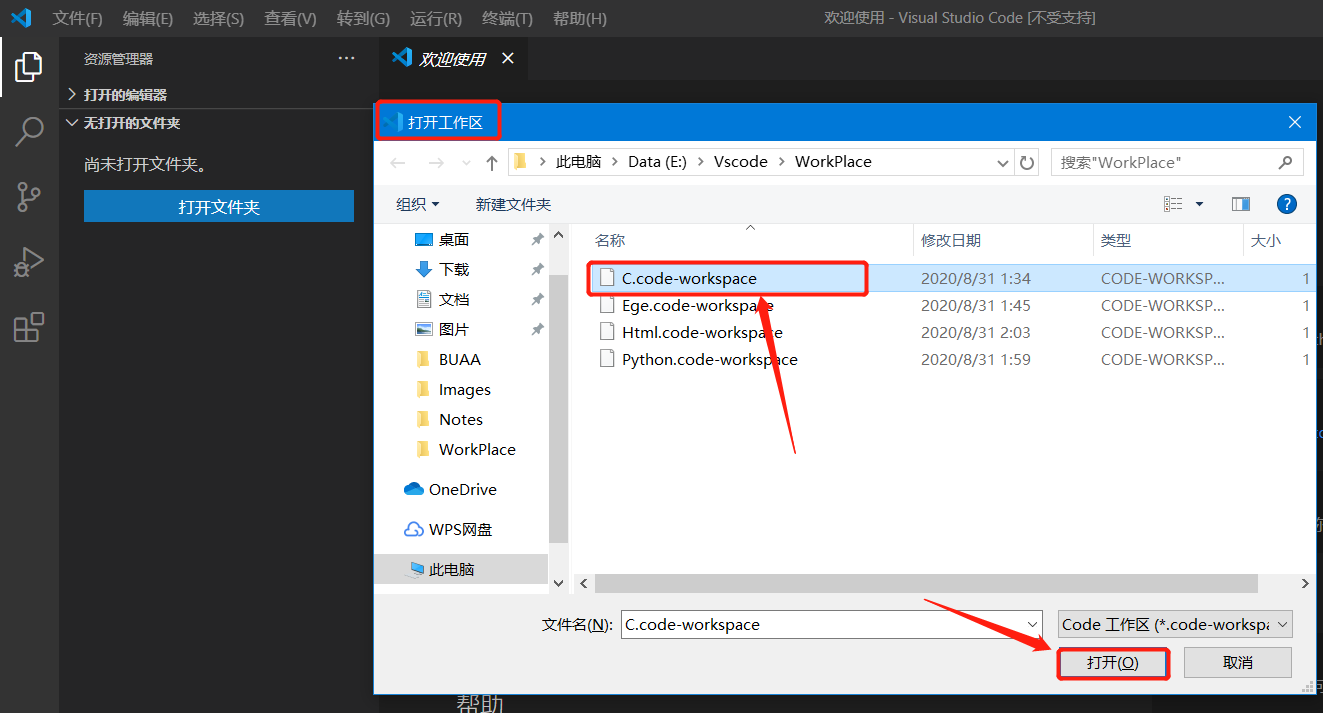The height and width of the screenshot is (713, 1323).
Task: Click the 打开(O) button
Action: click(1113, 663)
